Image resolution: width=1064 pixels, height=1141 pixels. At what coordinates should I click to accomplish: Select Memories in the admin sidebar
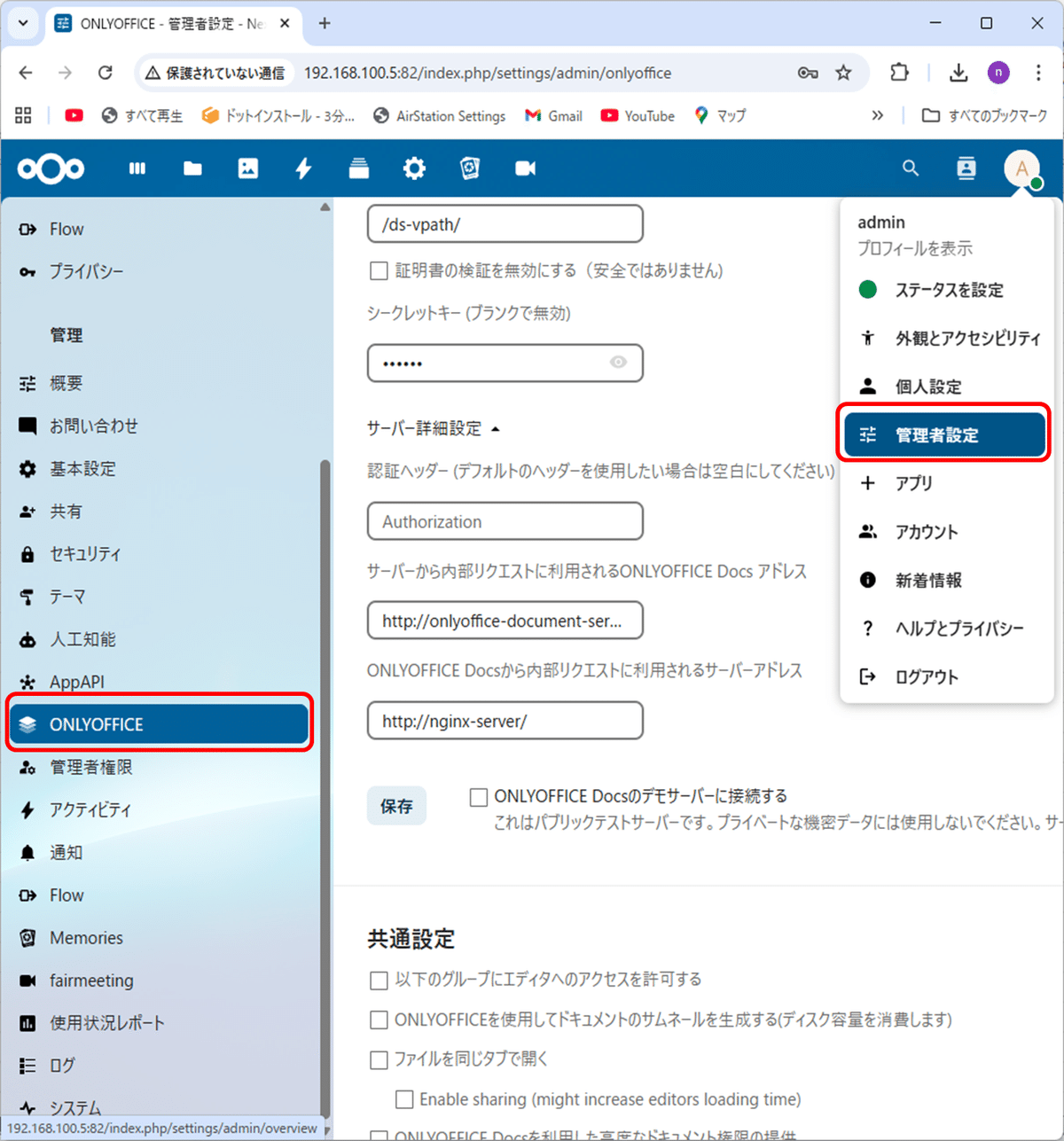click(86, 937)
